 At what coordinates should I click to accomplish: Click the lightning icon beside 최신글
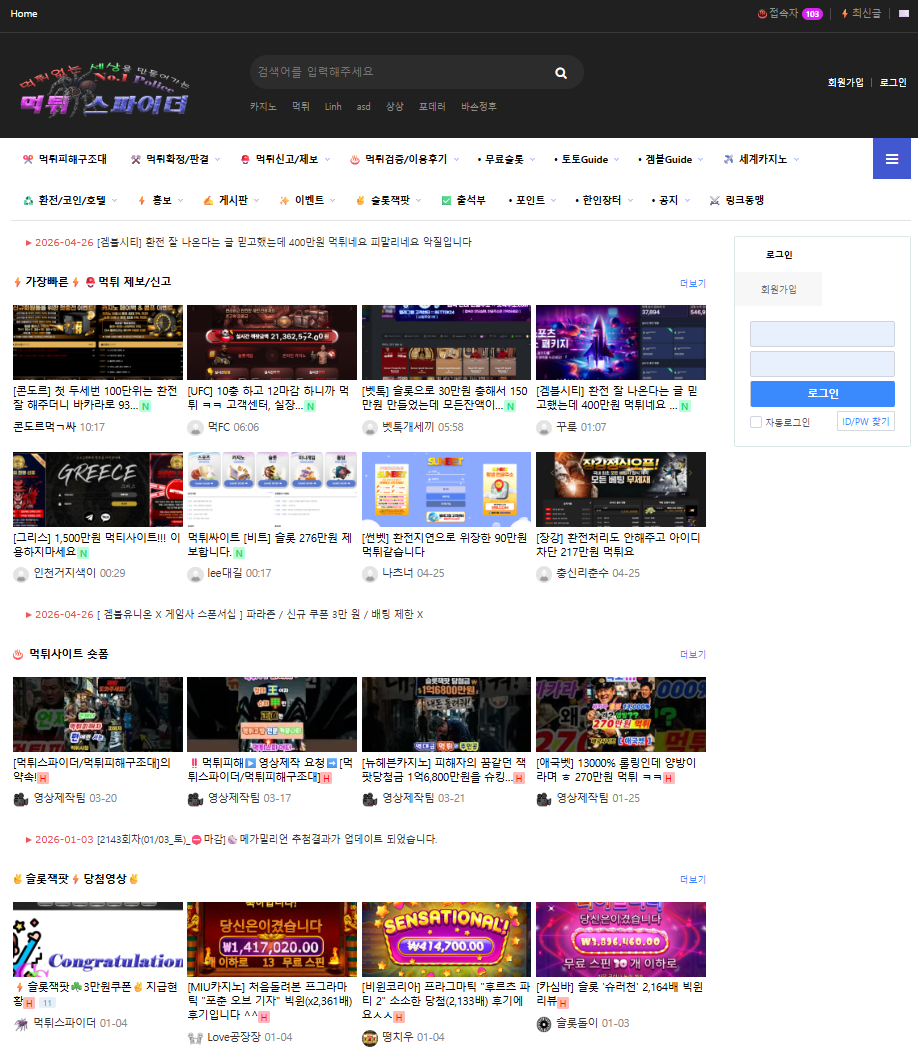tap(844, 14)
